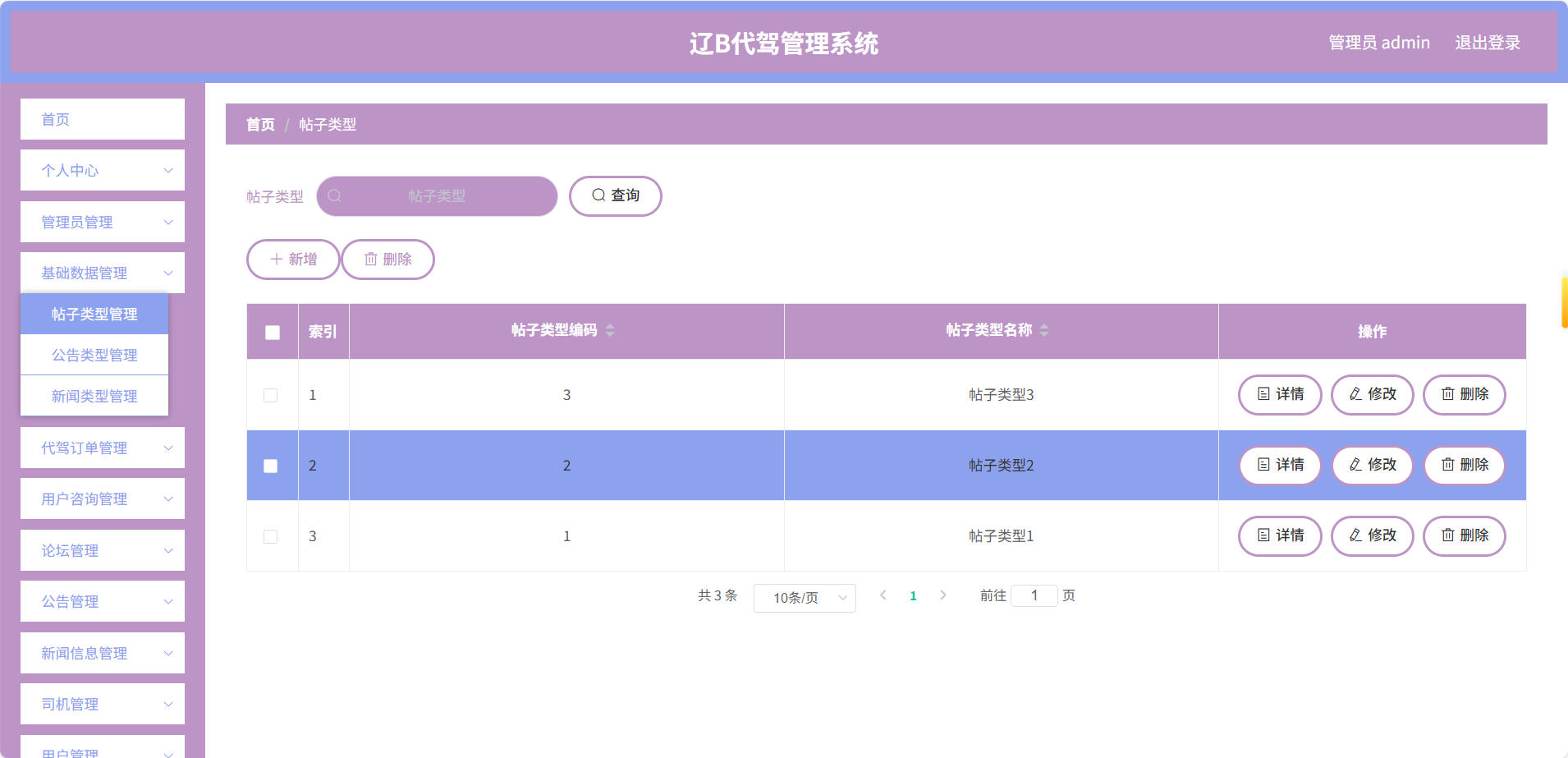This screenshot has height=758, width=1568.
Task: Check the checkbox for row 帖子类型1
Action: pos(270,536)
